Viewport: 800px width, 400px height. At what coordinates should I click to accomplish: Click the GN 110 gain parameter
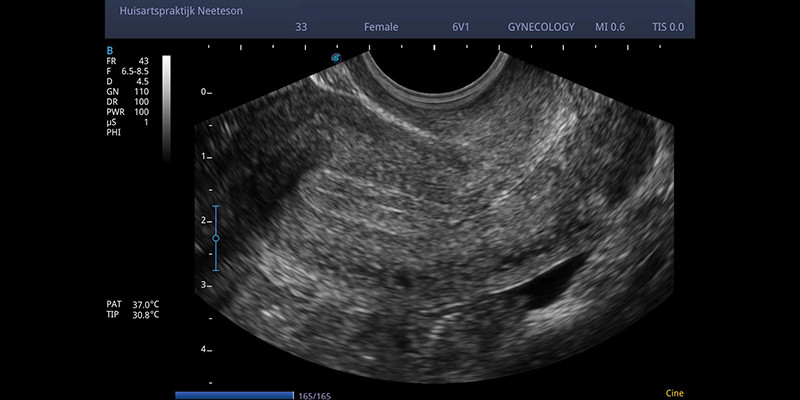(x=127, y=91)
